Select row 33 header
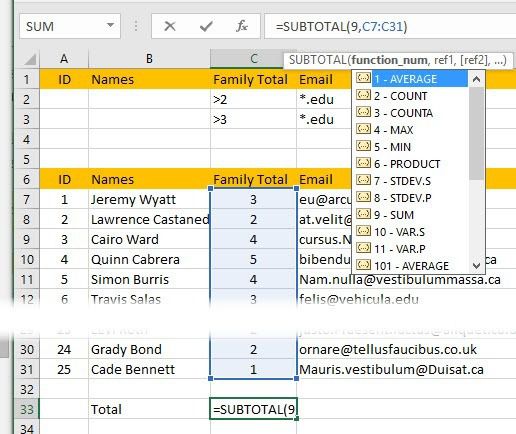The image size is (516, 434). pos(27,409)
